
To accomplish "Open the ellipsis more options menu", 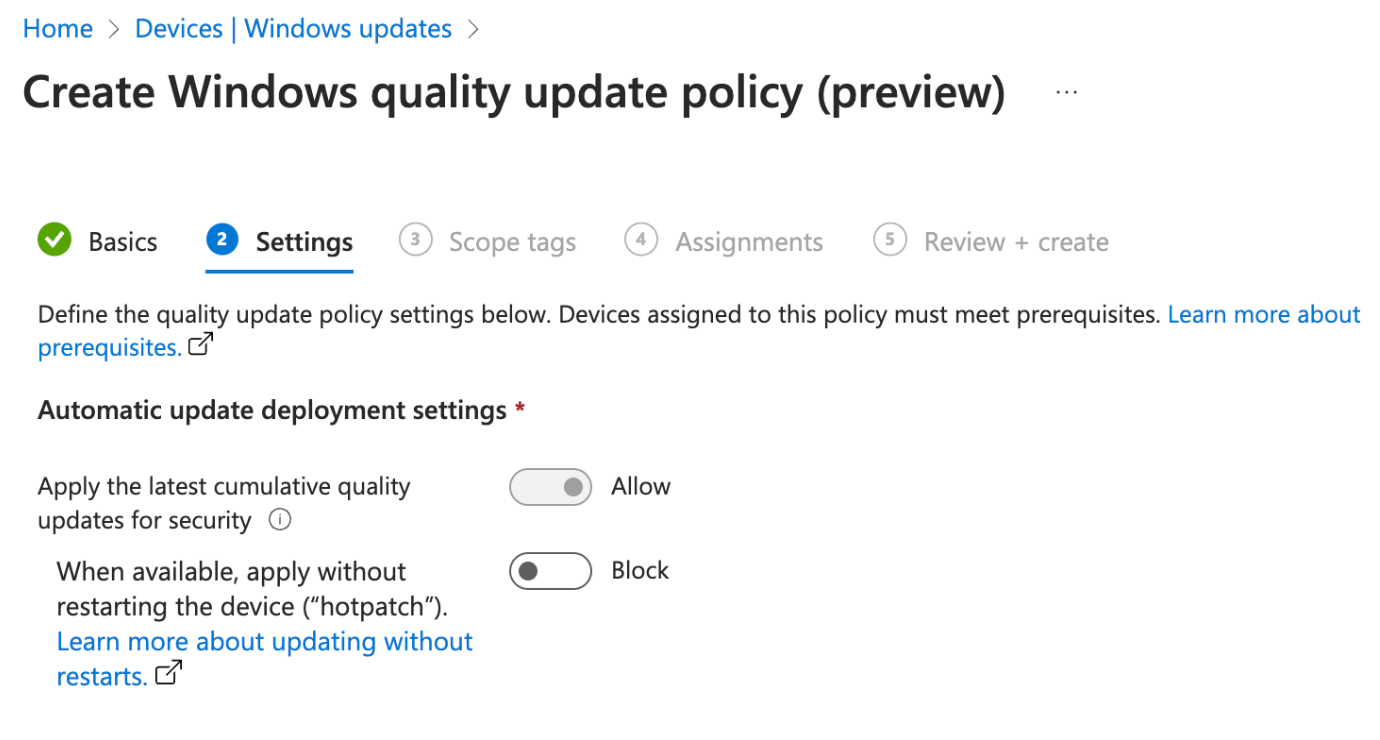I will tap(1067, 92).
